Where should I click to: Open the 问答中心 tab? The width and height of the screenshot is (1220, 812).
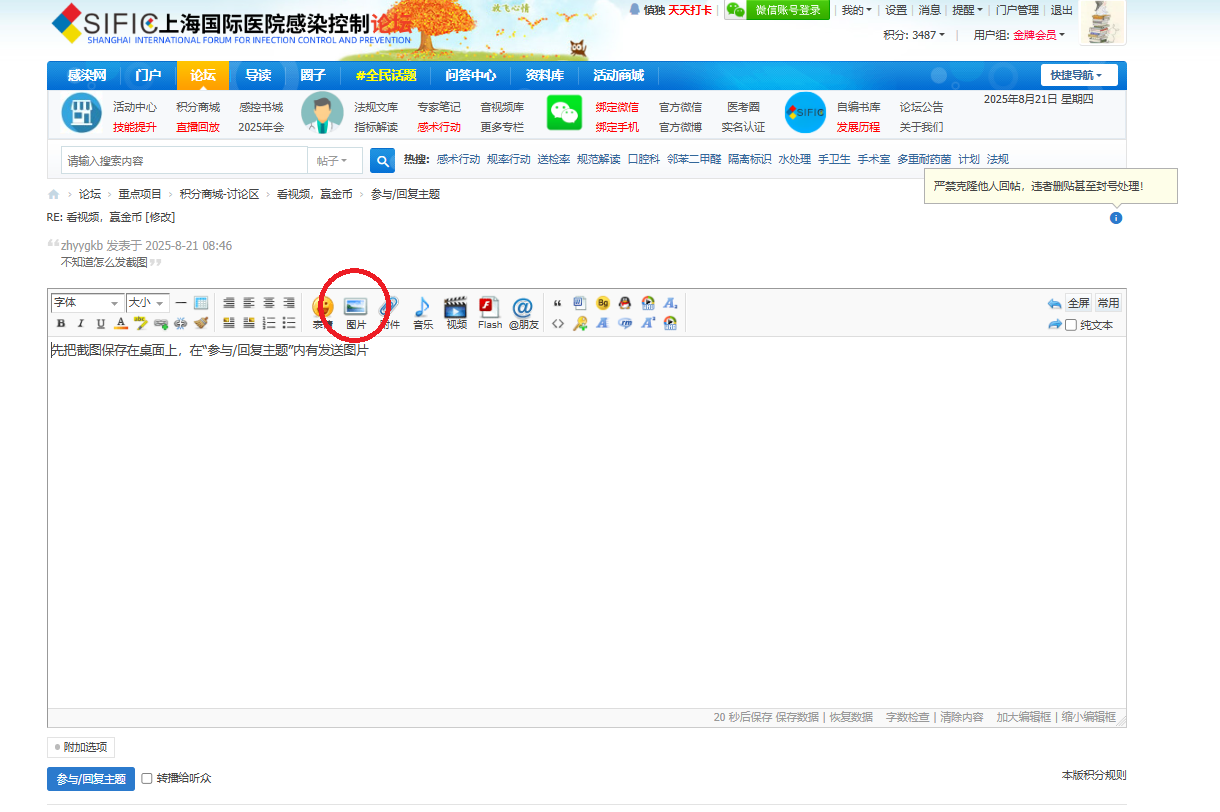pos(470,76)
